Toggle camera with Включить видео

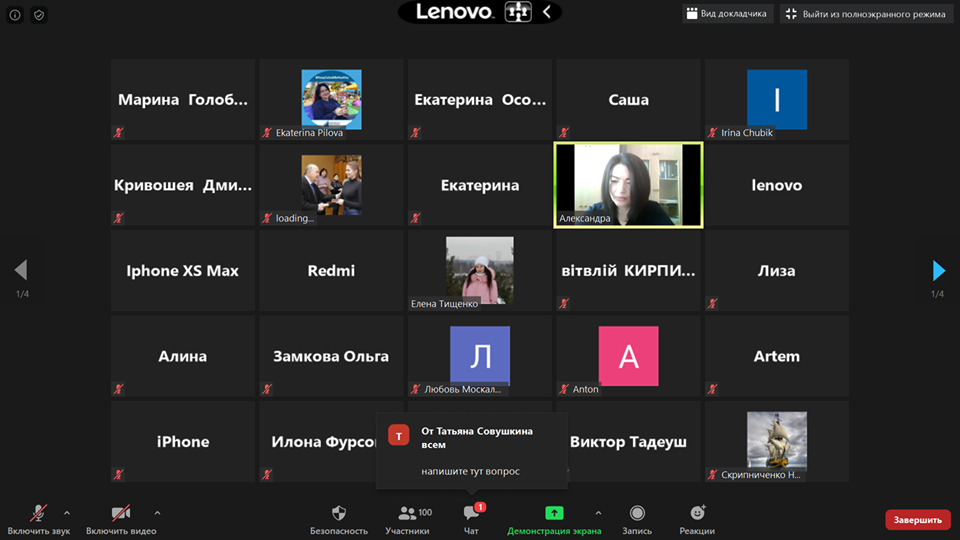[121, 520]
